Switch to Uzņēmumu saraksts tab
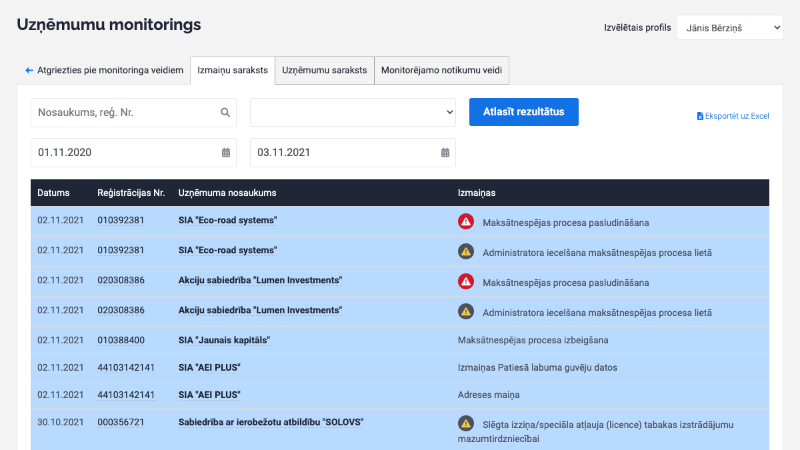Viewport: 800px width, 450px height. [324, 70]
